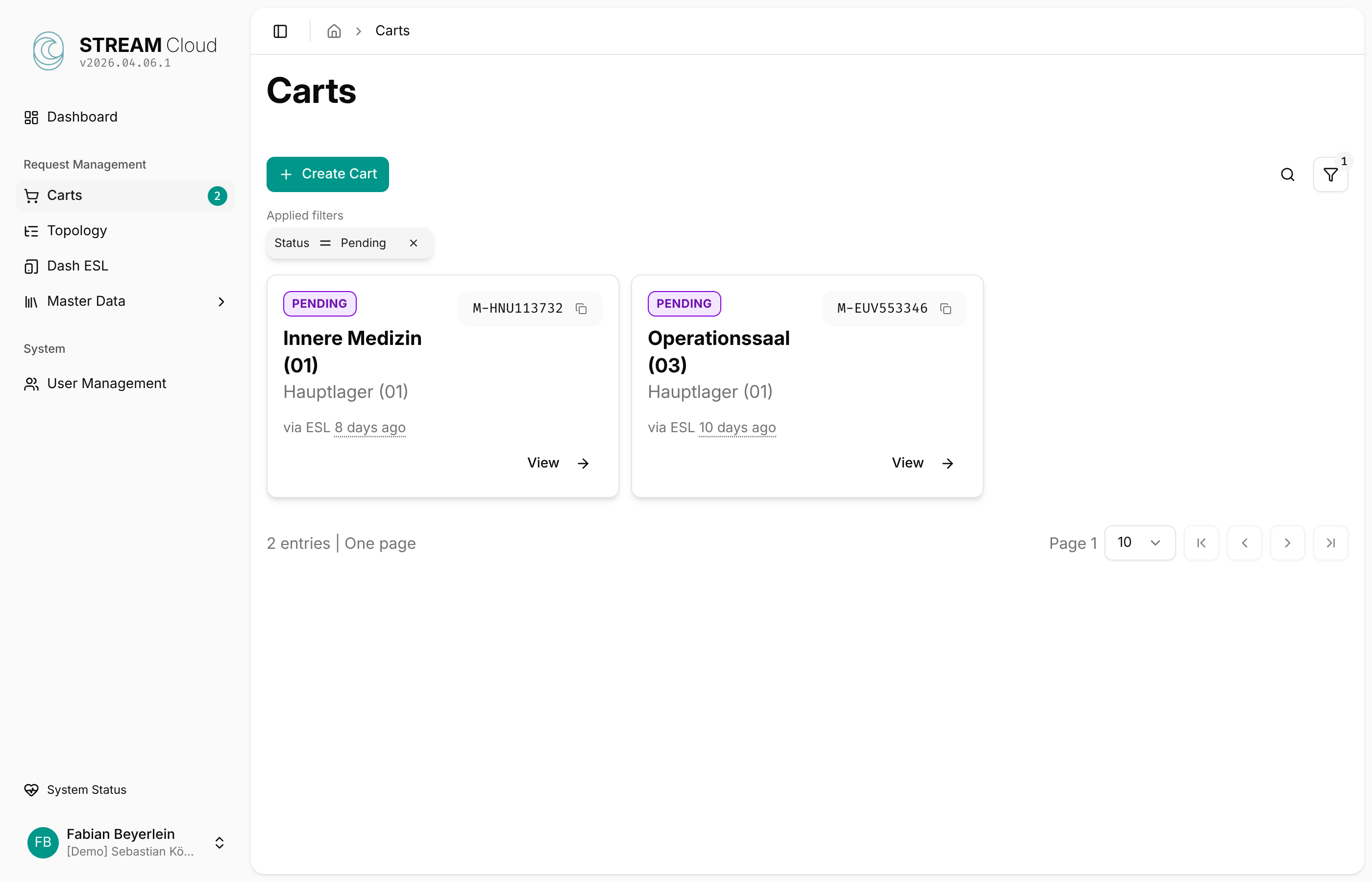Open search with the magnifier icon

point(1288,174)
